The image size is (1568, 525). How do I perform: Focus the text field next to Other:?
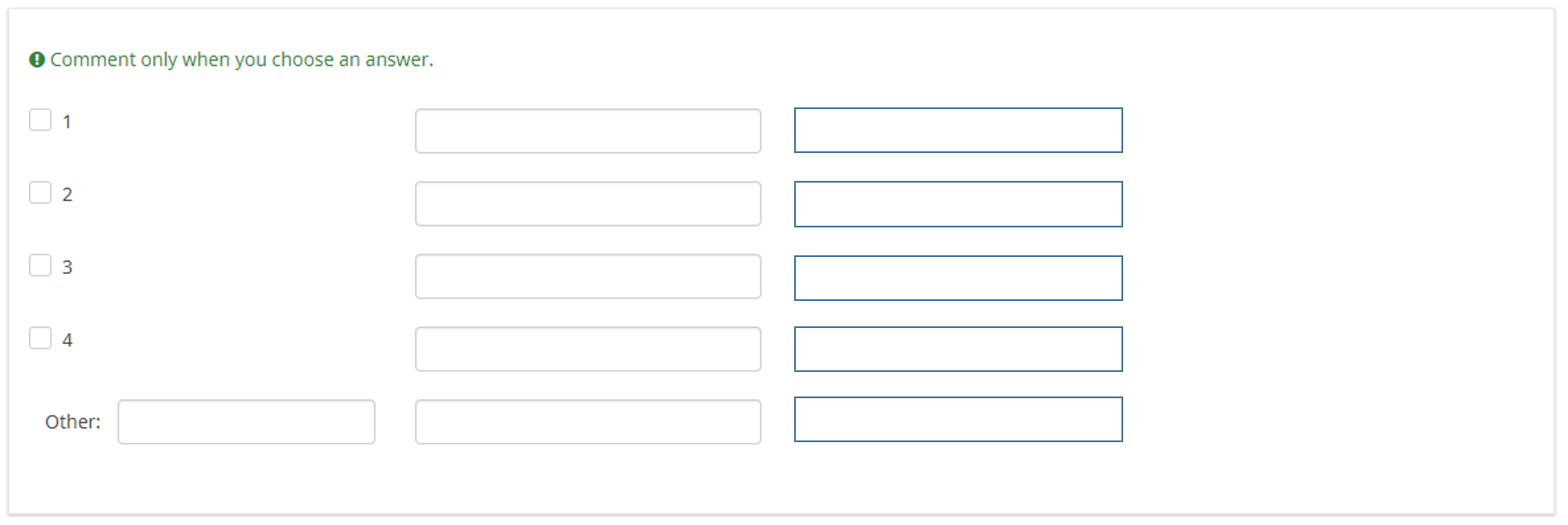(x=246, y=422)
